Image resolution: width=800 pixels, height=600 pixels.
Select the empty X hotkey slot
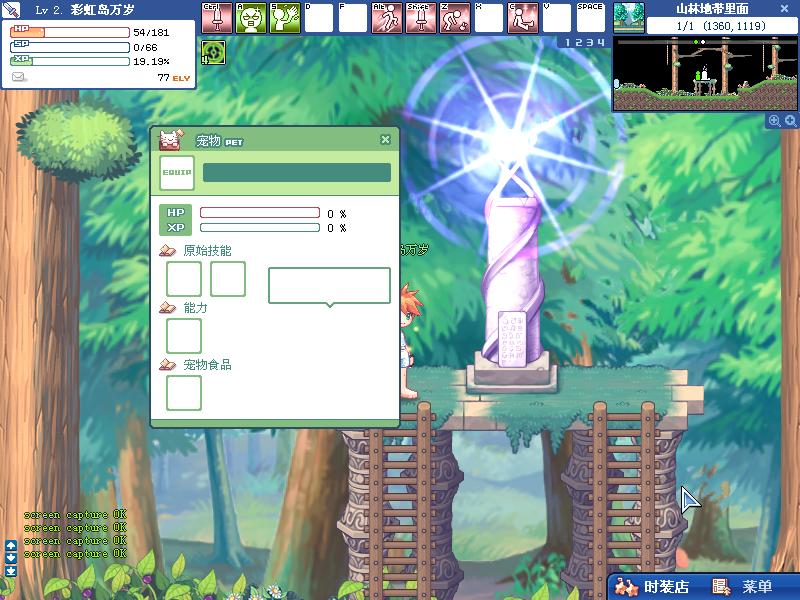pos(489,18)
